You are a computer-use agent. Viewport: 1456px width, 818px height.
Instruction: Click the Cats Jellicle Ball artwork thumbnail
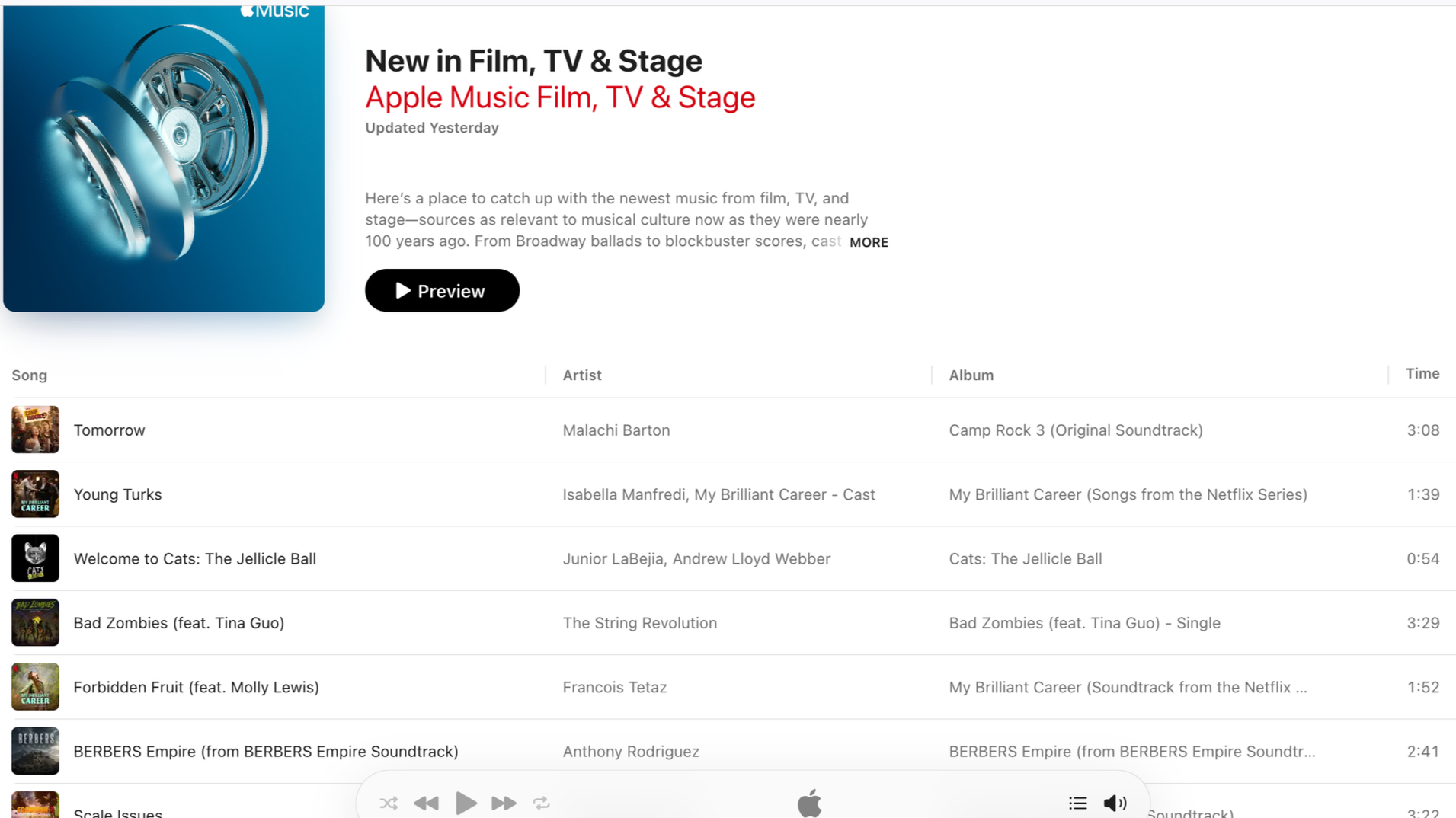[x=35, y=558]
